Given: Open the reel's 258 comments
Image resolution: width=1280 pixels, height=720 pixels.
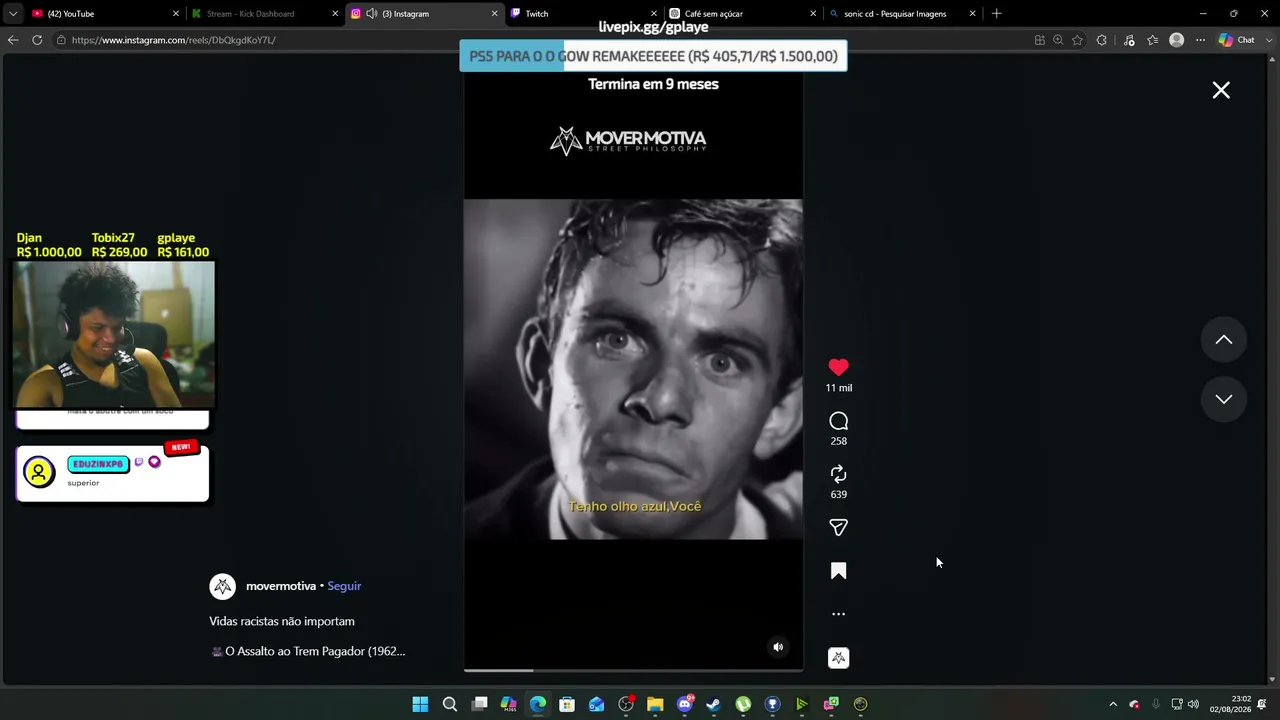Looking at the screenshot, I should pyautogui.click(x=838, y=421).
